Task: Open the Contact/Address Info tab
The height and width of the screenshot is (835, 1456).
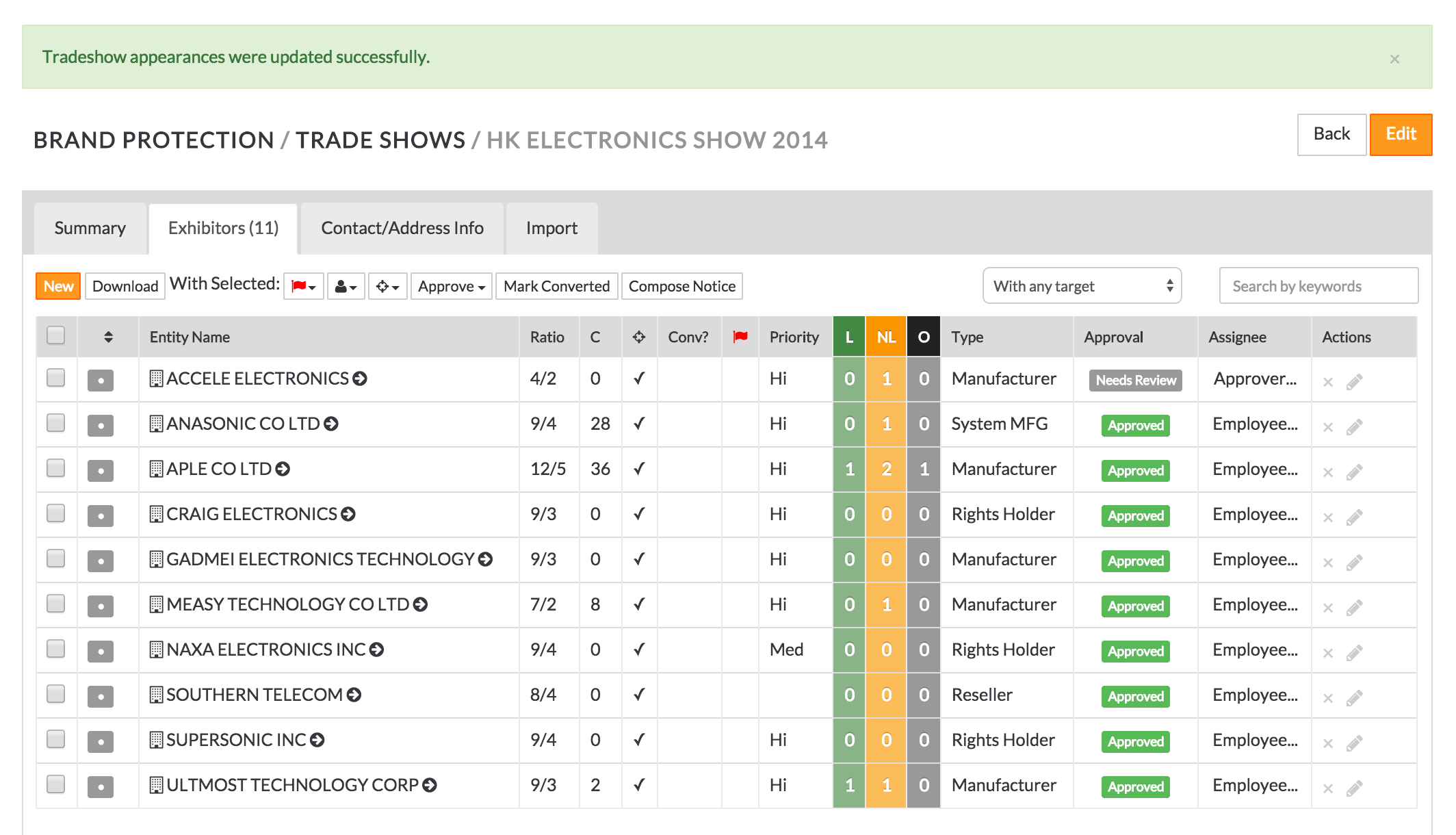Action: pyautogui.click(x=402, y=228)
